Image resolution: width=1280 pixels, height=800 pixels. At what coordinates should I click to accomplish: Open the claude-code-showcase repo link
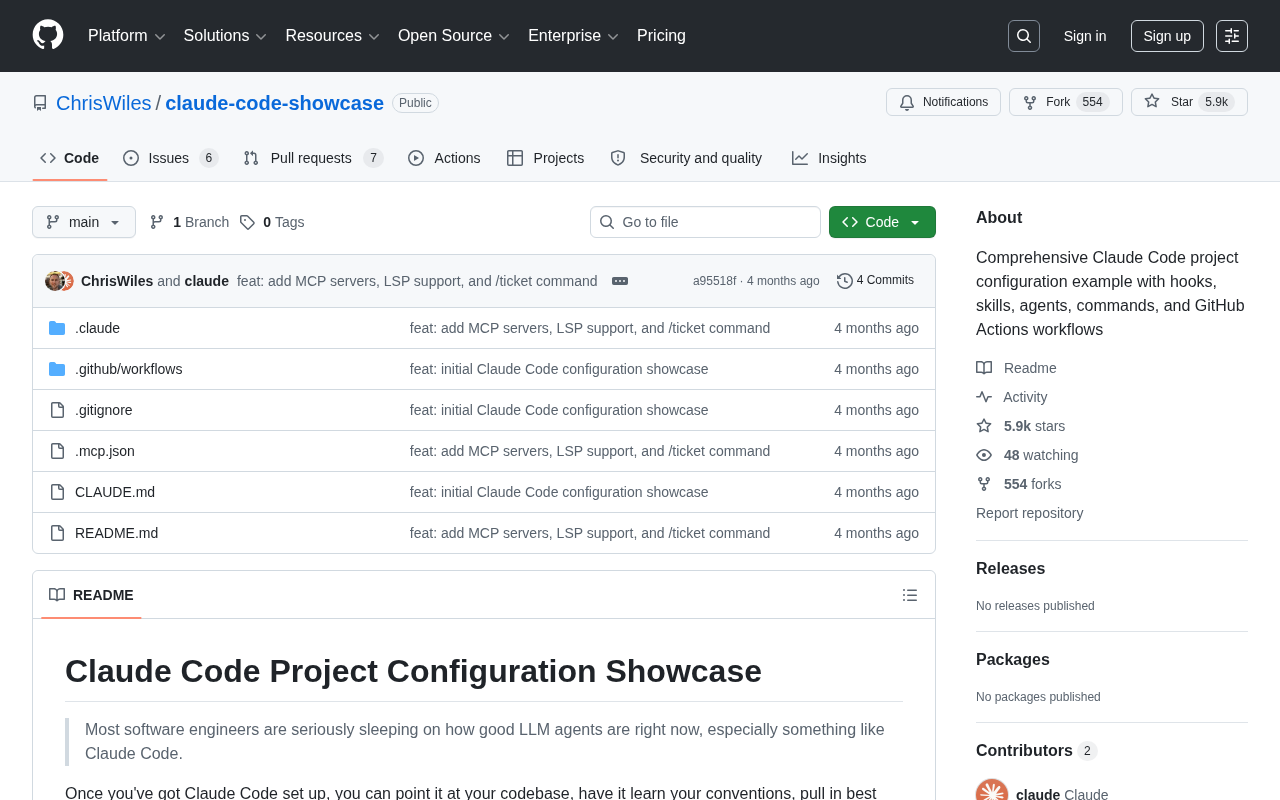pyautogui.click(x=274, y=103)
